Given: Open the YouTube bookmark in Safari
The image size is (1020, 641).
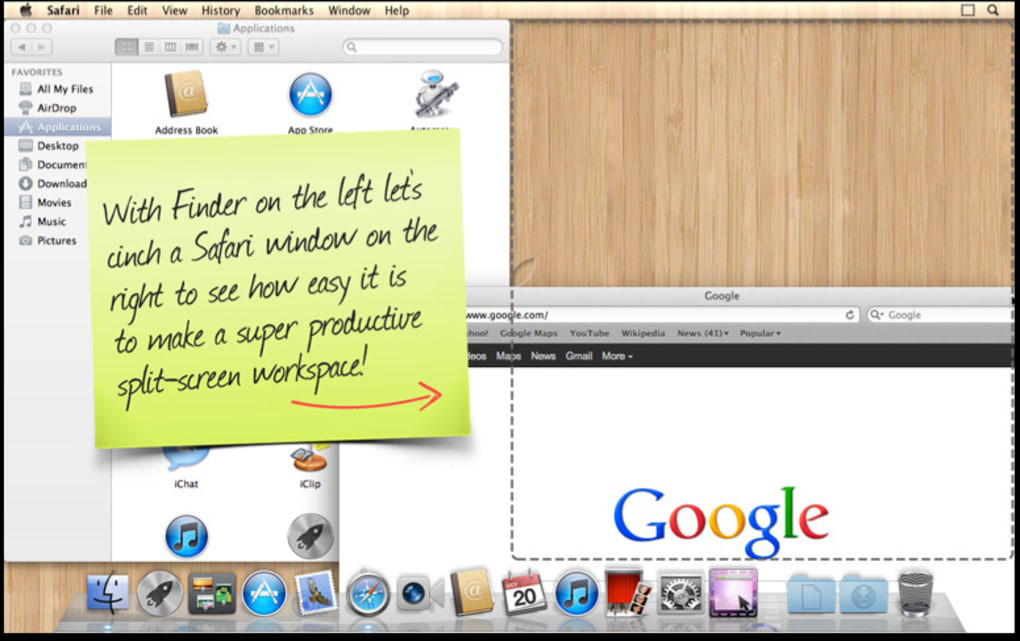Looking at the screenshot, I should (x=589, y=333).
